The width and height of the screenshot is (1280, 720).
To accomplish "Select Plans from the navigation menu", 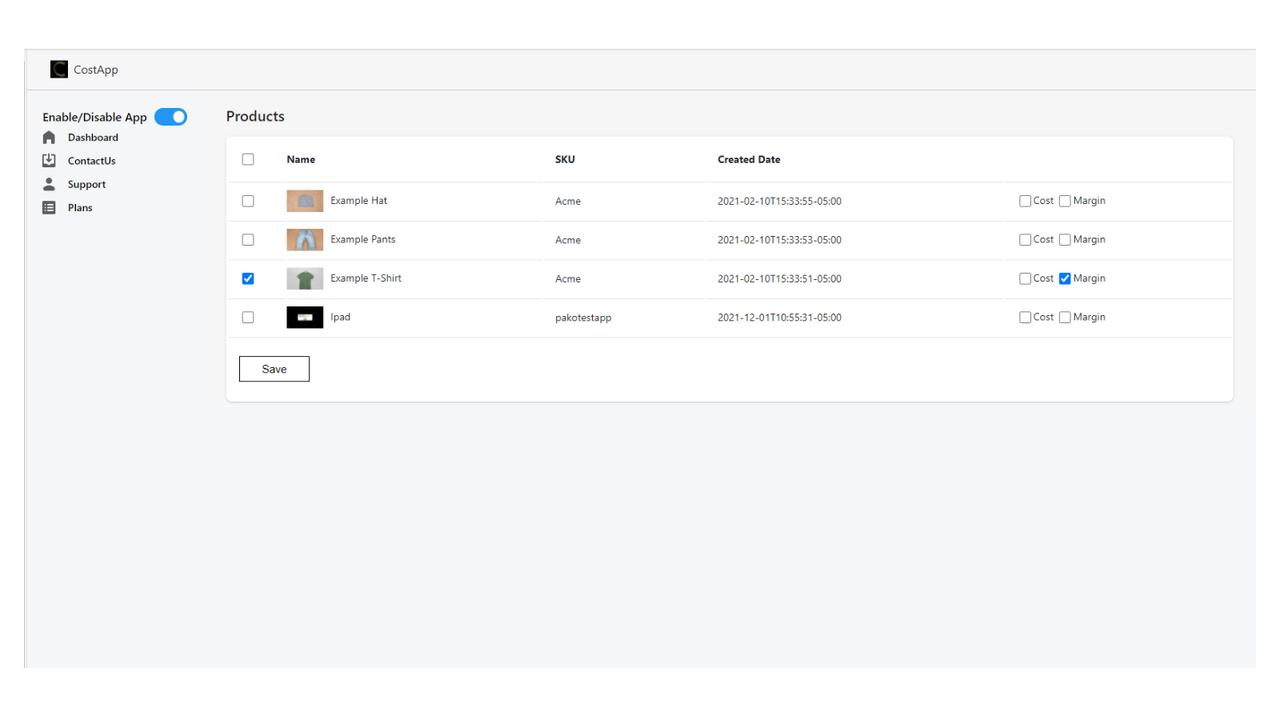I will 80,207.
